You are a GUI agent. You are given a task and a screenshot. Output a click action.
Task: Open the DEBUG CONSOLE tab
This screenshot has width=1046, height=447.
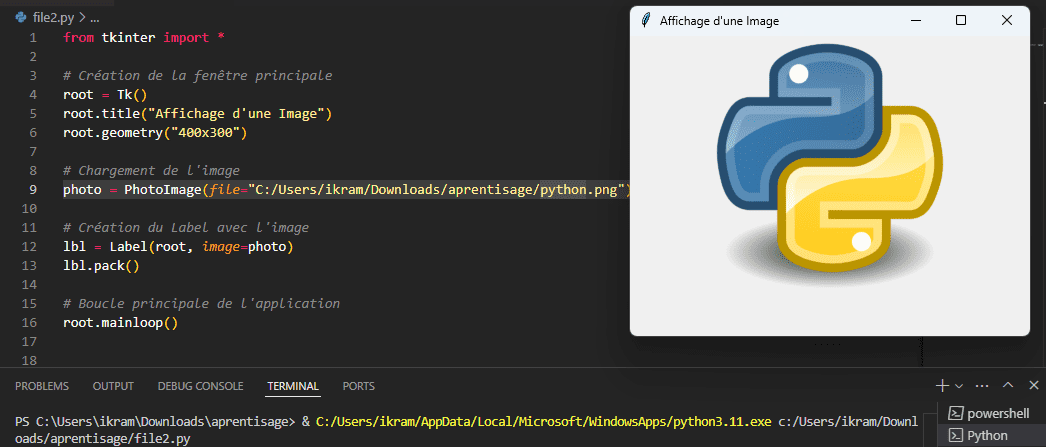click(x=200, y=386)
